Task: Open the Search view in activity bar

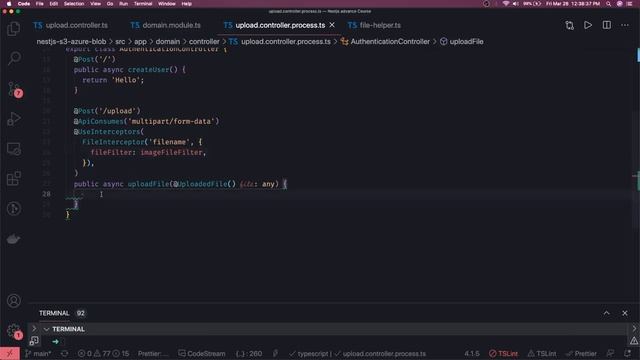Action: click(13, 58)
